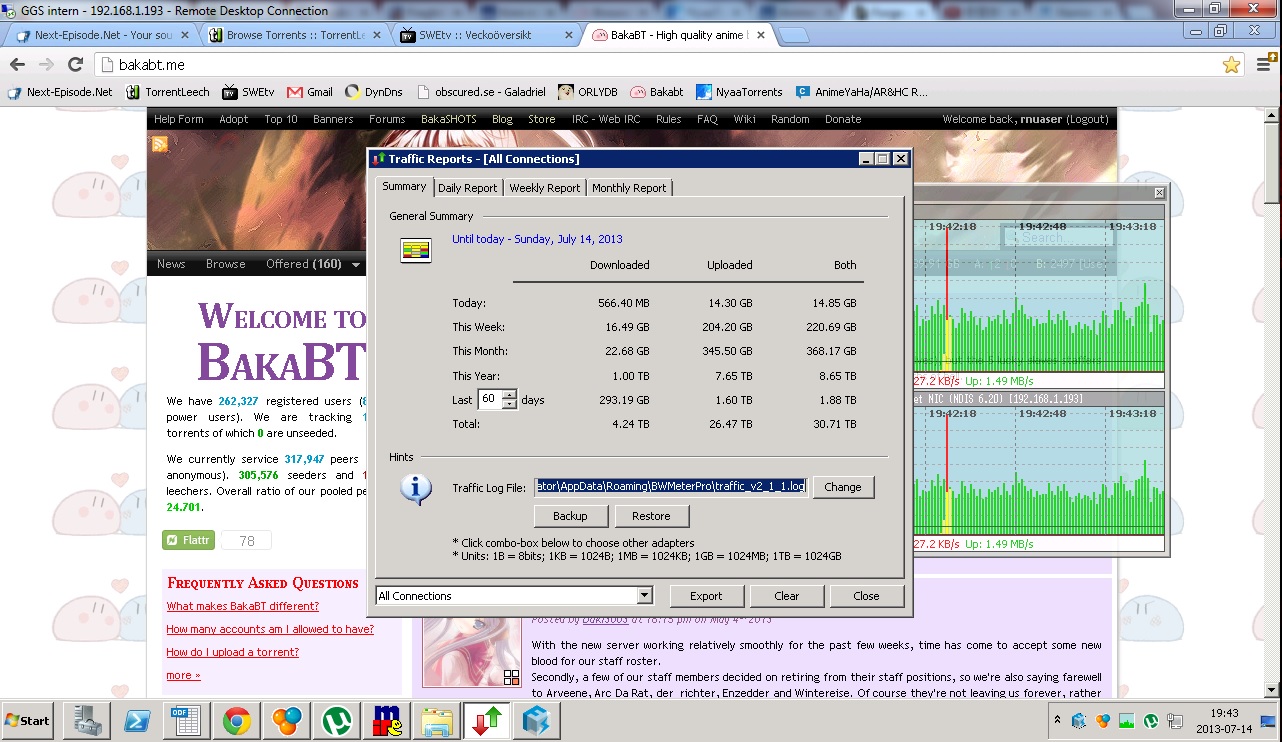This screenshot has width=1282, height=742.
Task: Decrease the Last days spinner value
Action: coord(510,404)
